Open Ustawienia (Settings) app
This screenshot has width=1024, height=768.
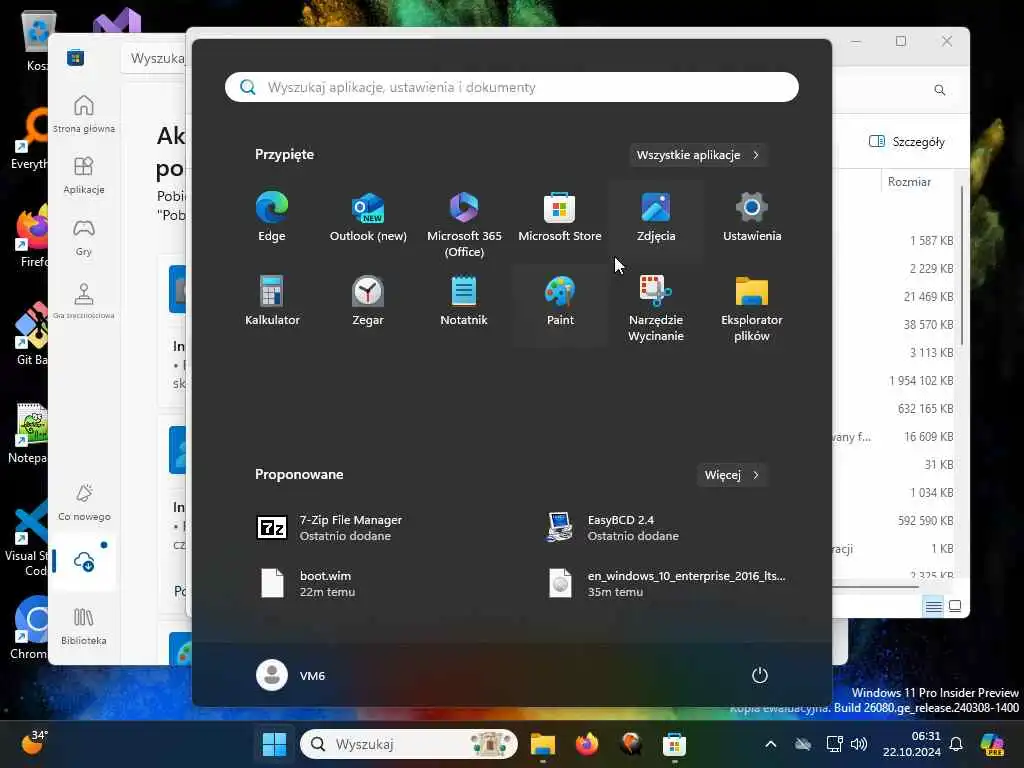(752, 217)
